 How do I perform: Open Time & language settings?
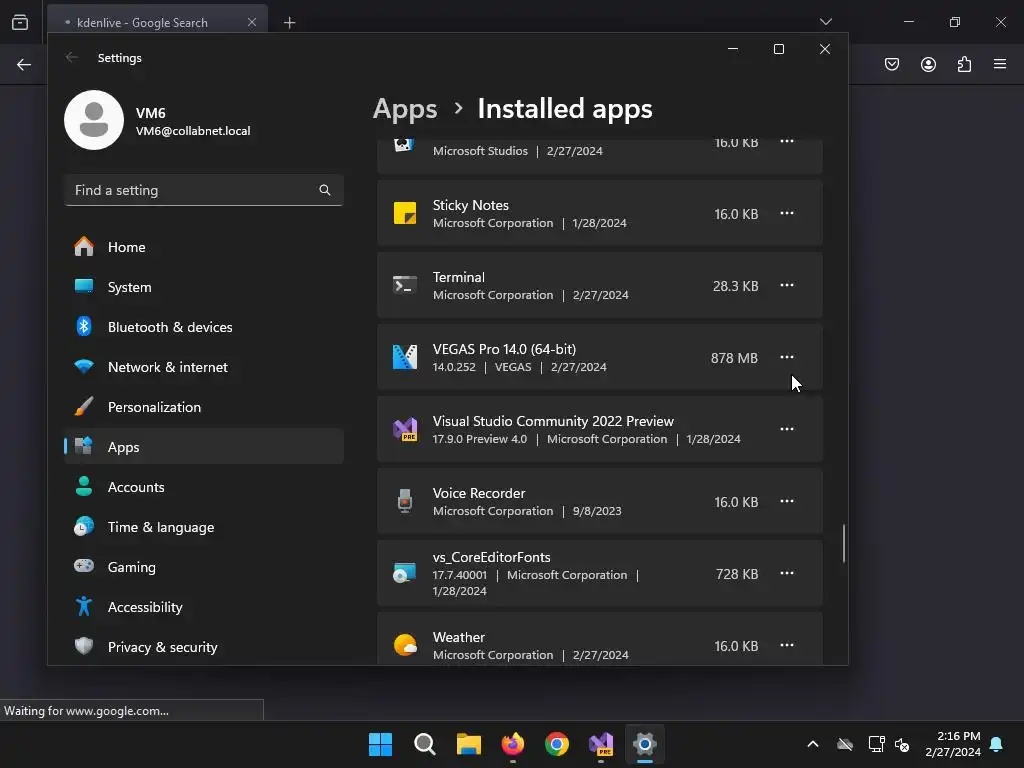coord(204,527)
